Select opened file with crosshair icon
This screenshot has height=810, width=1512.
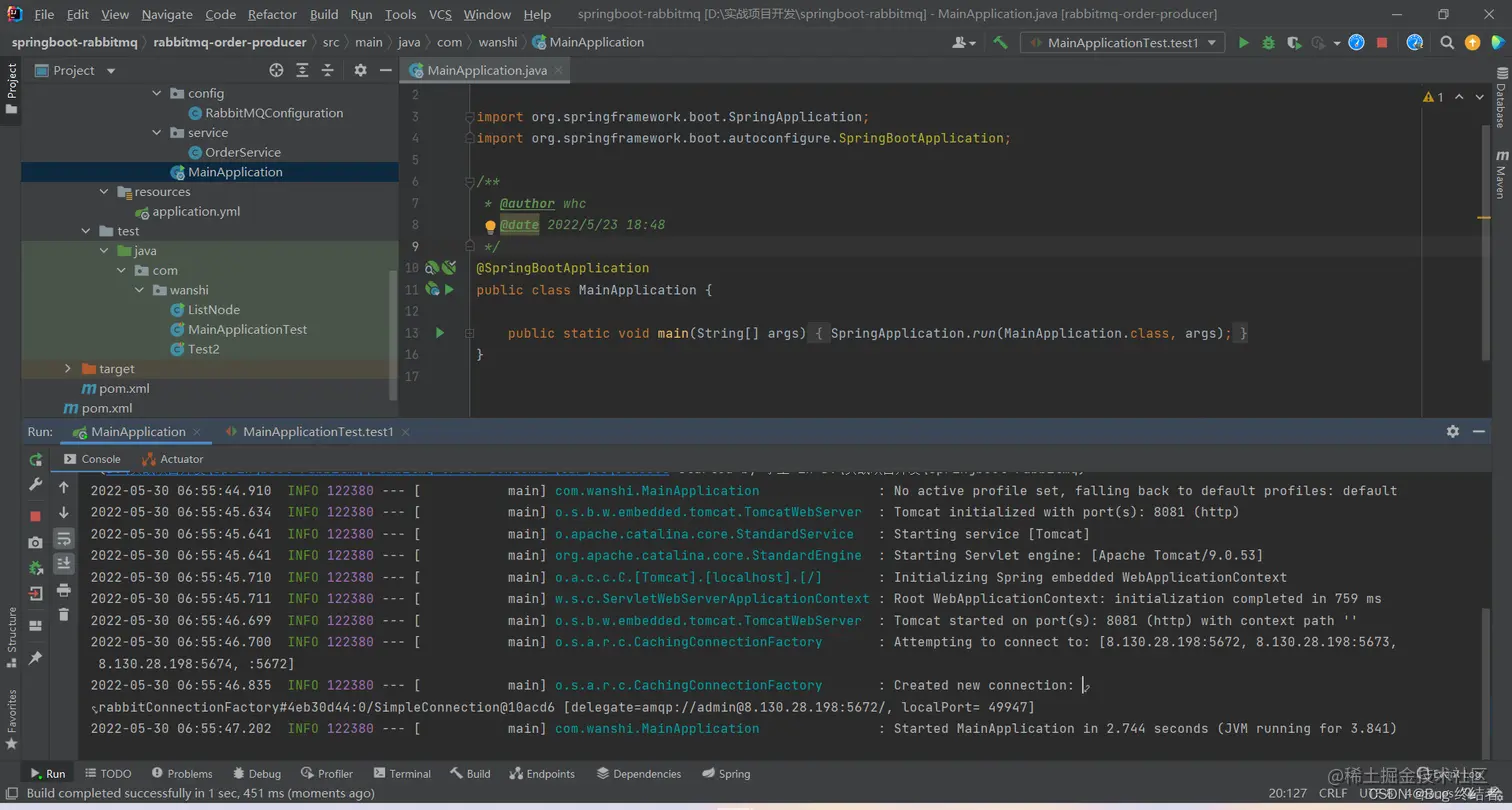(277, 70)
